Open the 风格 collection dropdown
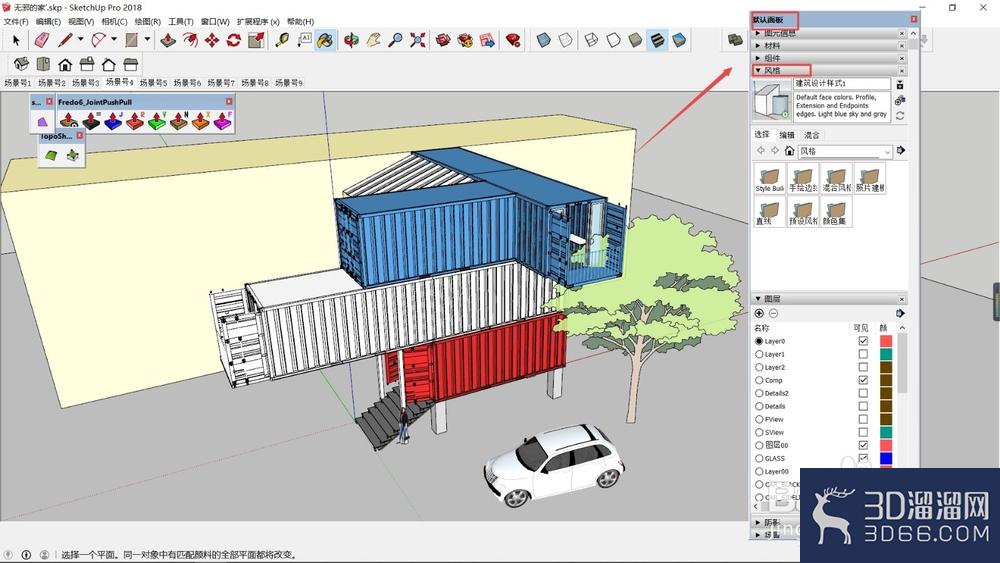Viewport: 1000px width, 563px height. click(x=844, y=152)
